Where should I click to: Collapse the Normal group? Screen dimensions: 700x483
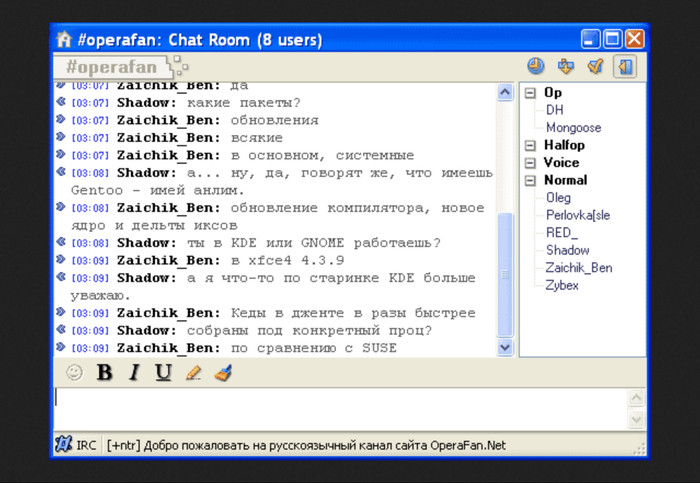click(x=530, y=180)
